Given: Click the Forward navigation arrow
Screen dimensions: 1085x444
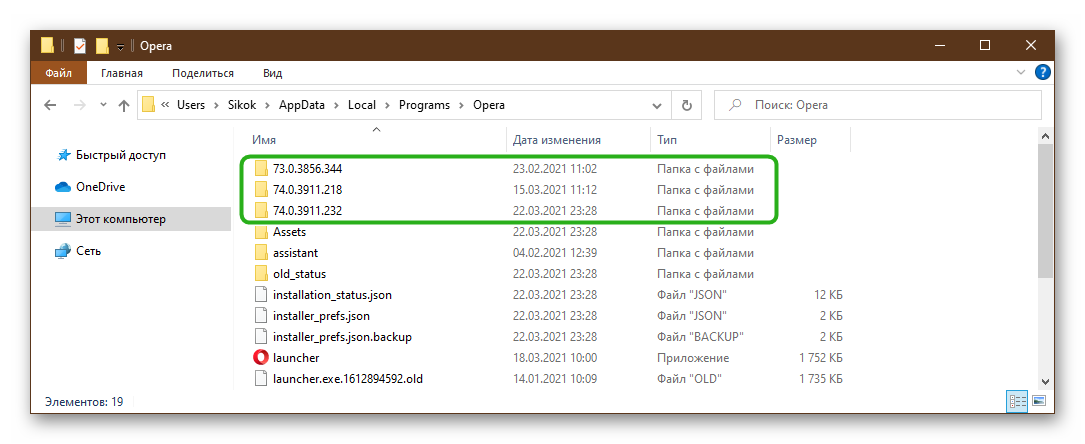Looking at the screenshot, I should pos(80,105).
